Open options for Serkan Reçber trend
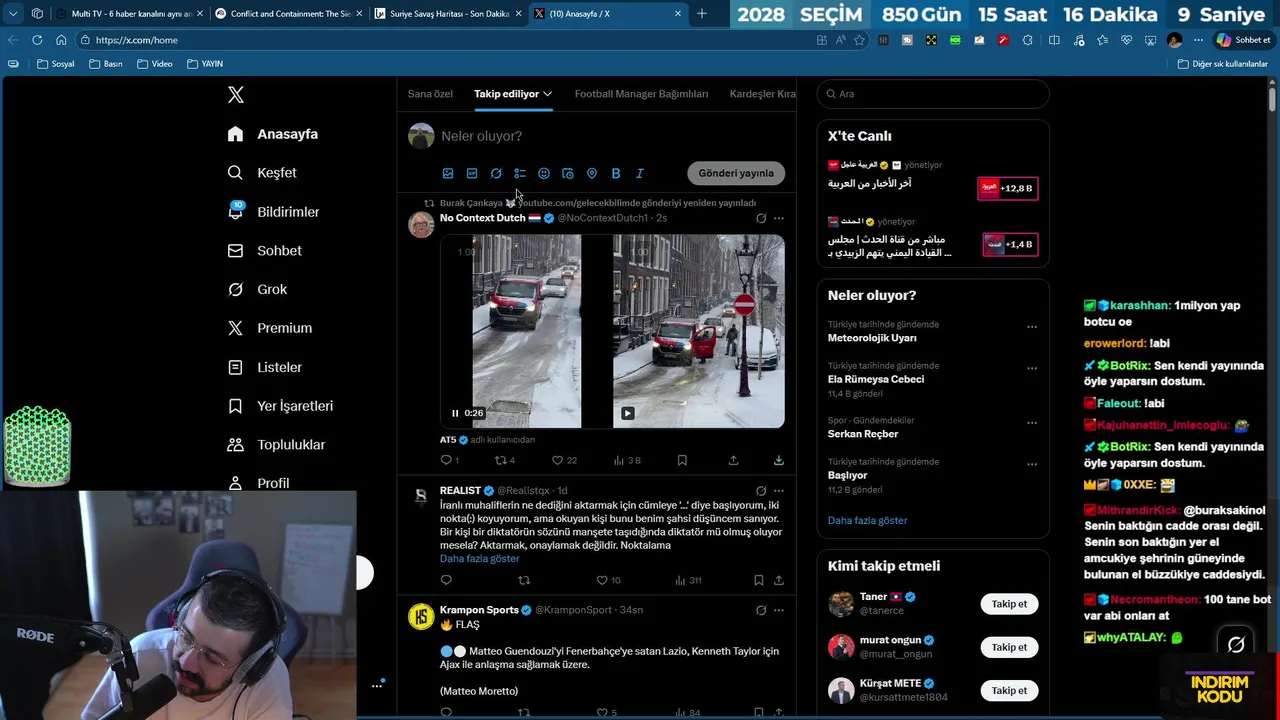Viewport: 1280px width, 720px height. 1032,422
